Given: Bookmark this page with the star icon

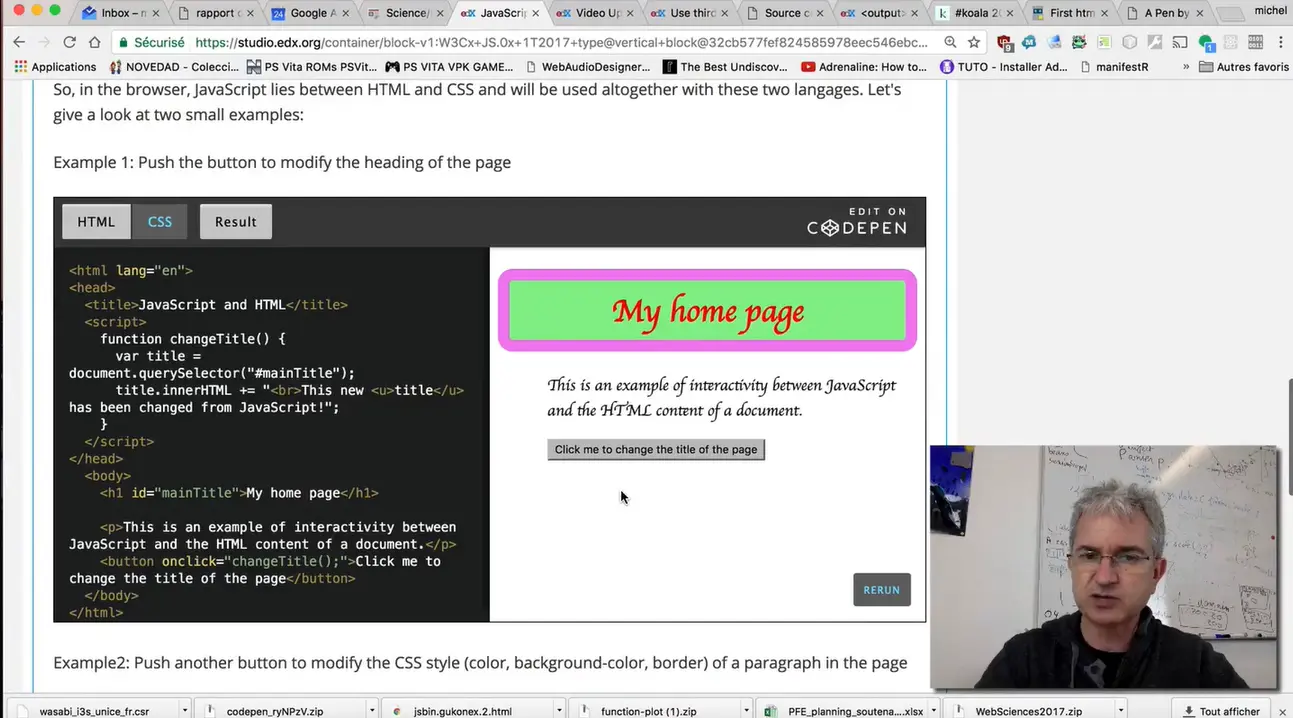Looking at the screenshot, I should click(x=976, y=42).
